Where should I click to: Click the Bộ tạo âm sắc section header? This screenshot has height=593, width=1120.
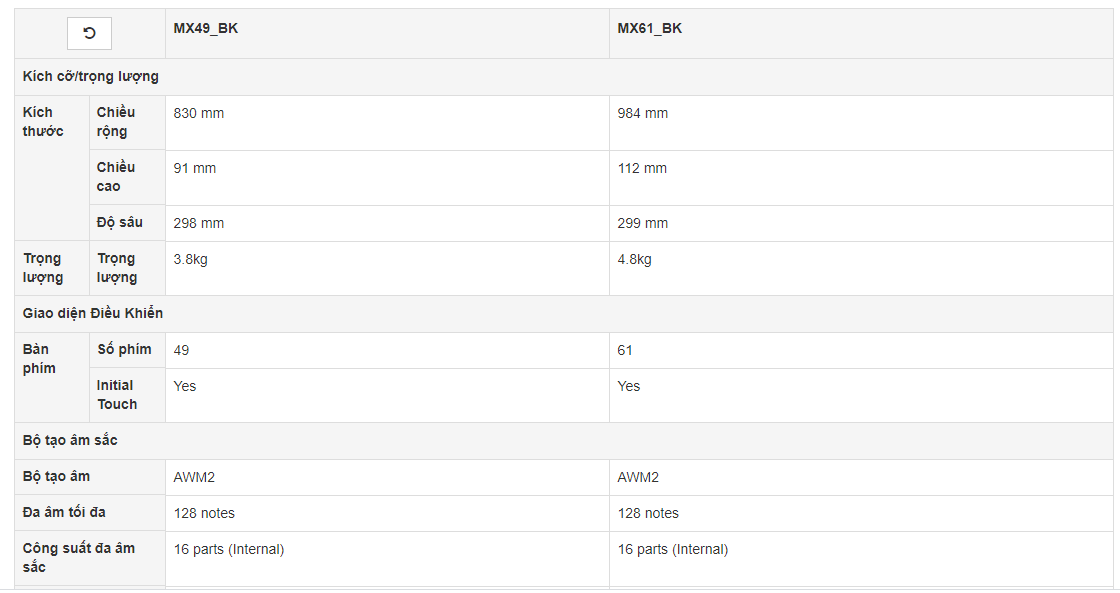(70, 440)
